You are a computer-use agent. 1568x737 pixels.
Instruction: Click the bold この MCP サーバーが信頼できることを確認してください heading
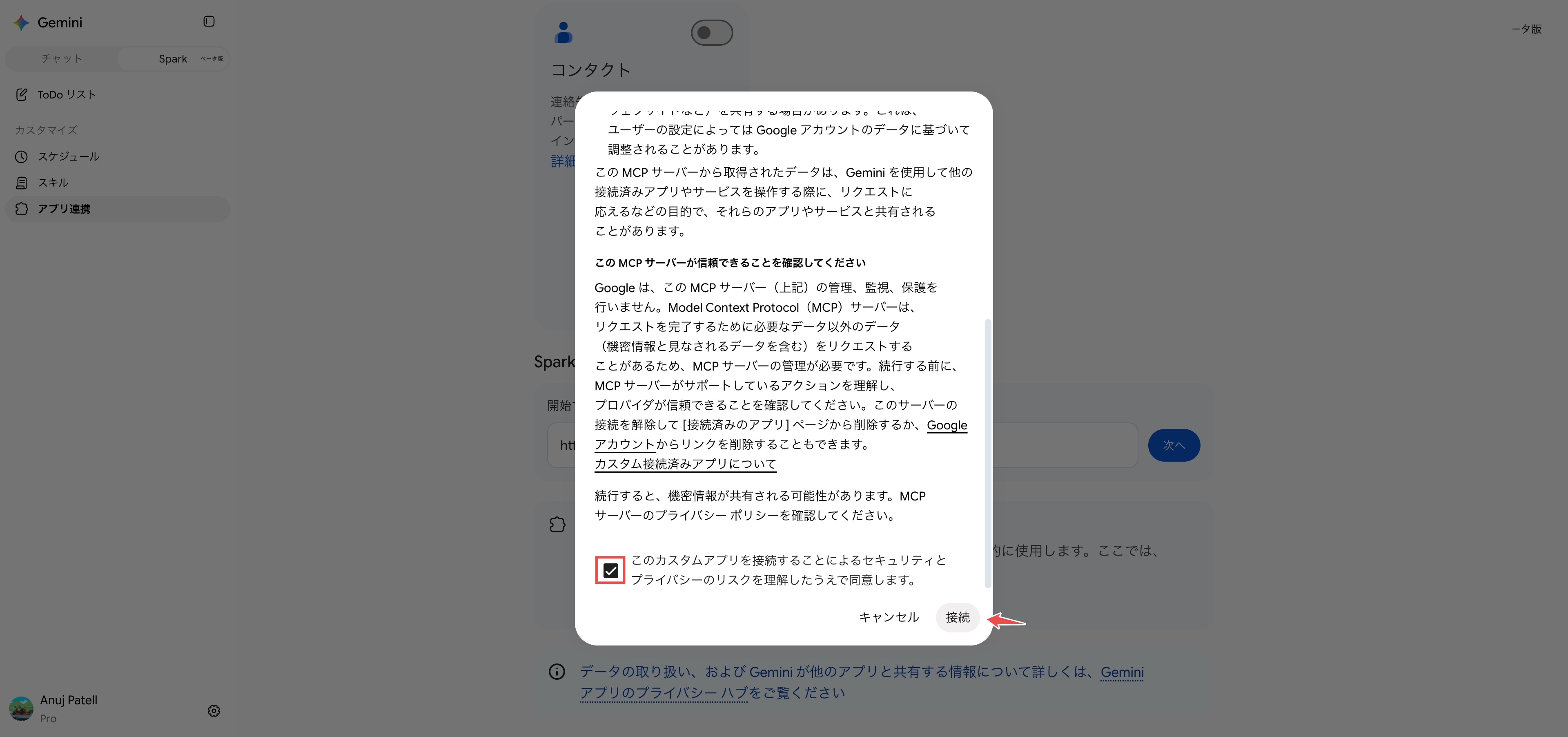click(x=730, y=263)
